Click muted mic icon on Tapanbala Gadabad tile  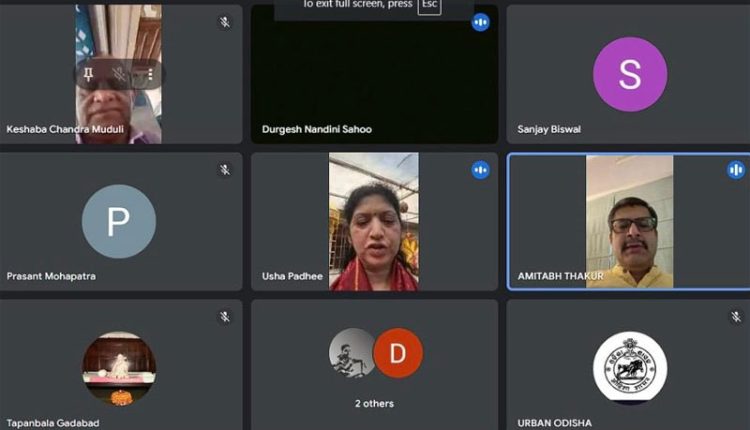(x=225, y=317)
